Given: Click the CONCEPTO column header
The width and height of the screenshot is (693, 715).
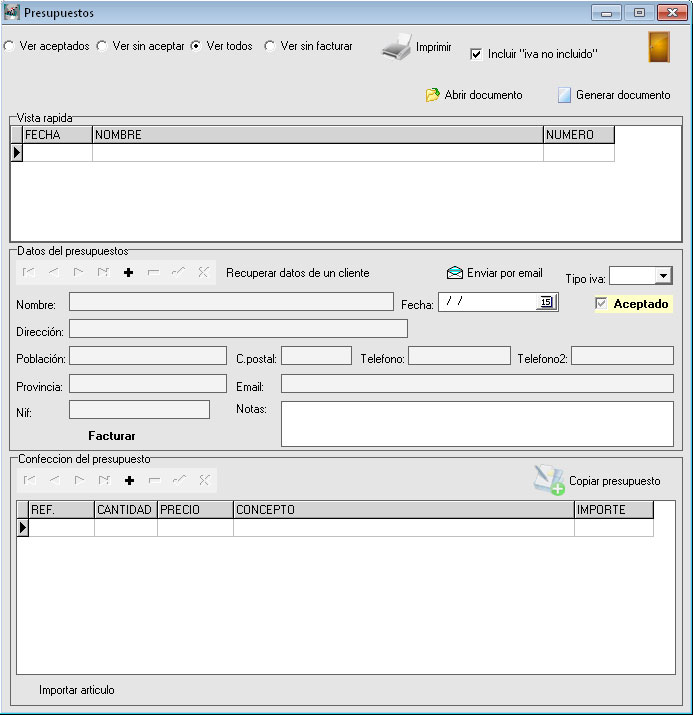Looking at the screenshot, I should pos(403,510).
